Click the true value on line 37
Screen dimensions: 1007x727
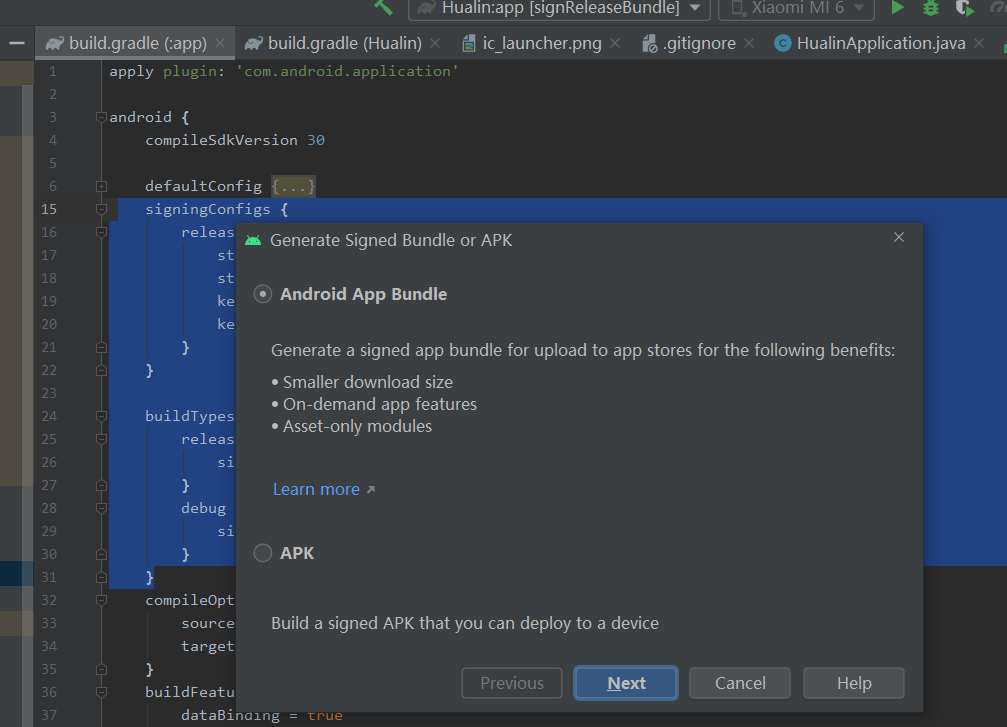pos(325,715)
